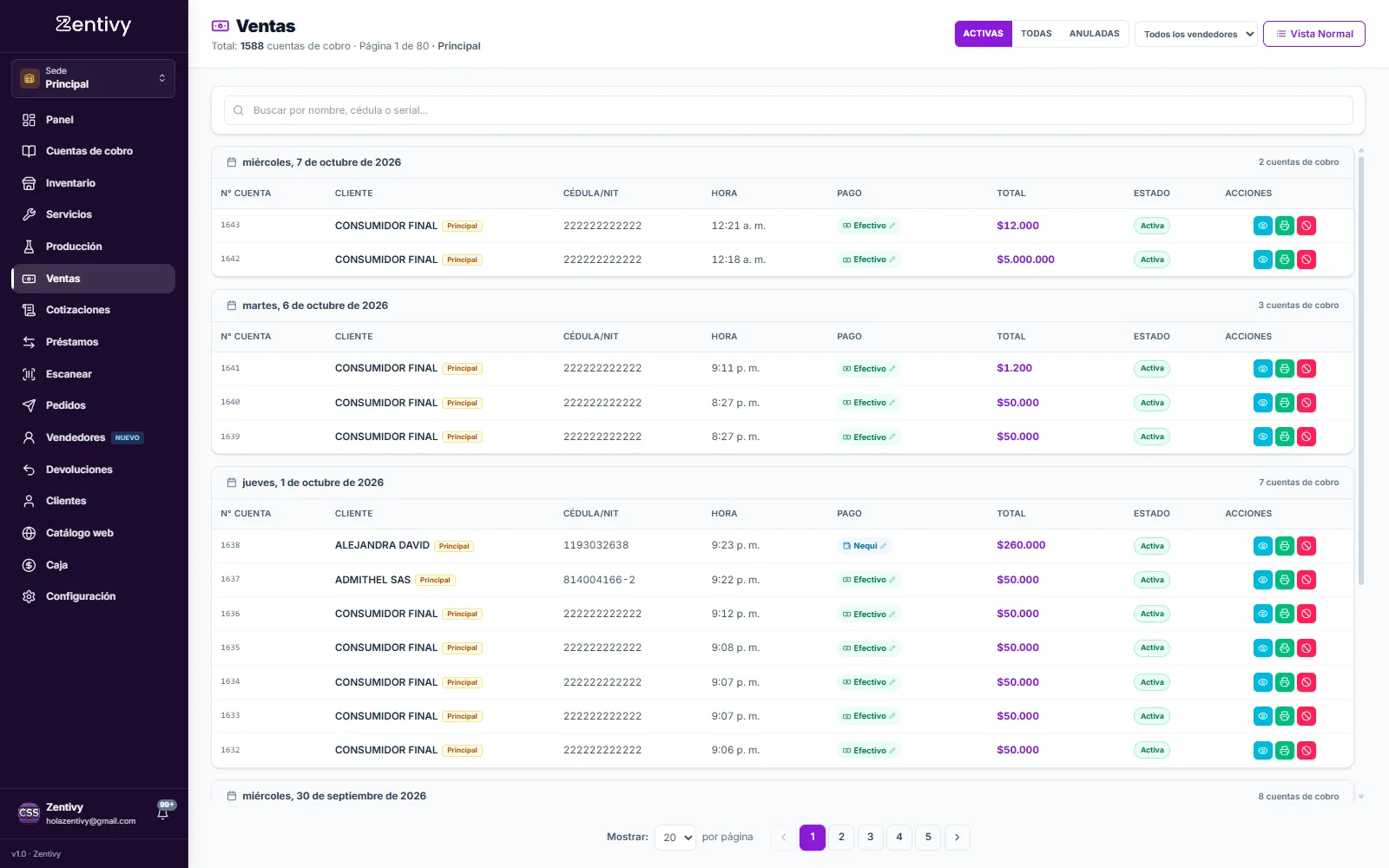The width and height of the screenshot is (1389, 868).
Task: Open Zentivy user account profile
Action: (78, 813)
